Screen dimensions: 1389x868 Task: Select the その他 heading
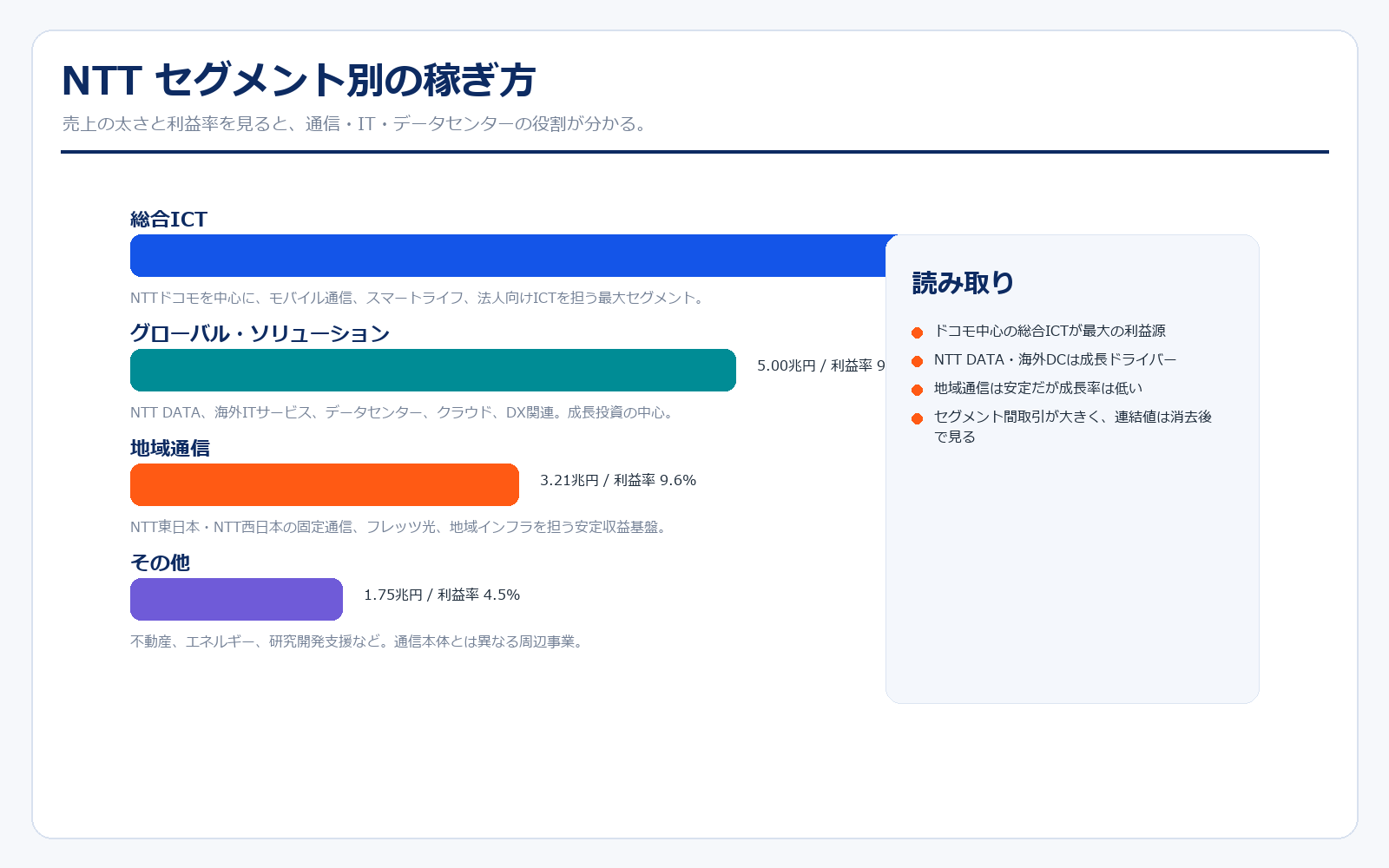[160, 562]
